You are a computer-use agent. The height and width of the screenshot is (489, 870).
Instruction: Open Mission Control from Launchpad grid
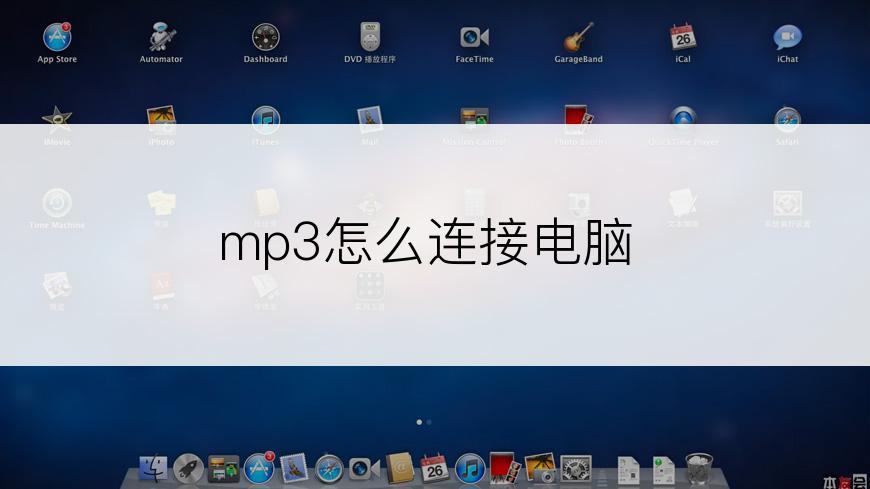[x=474, y=119]
